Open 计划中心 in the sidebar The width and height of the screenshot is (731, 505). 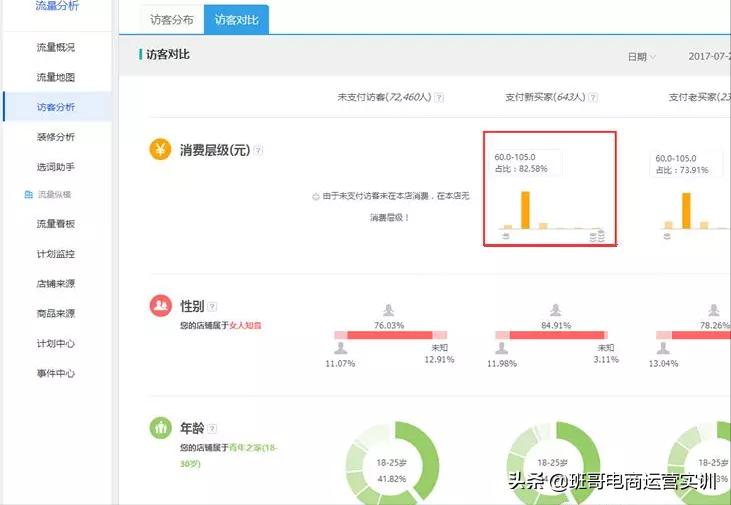(55, 343)
